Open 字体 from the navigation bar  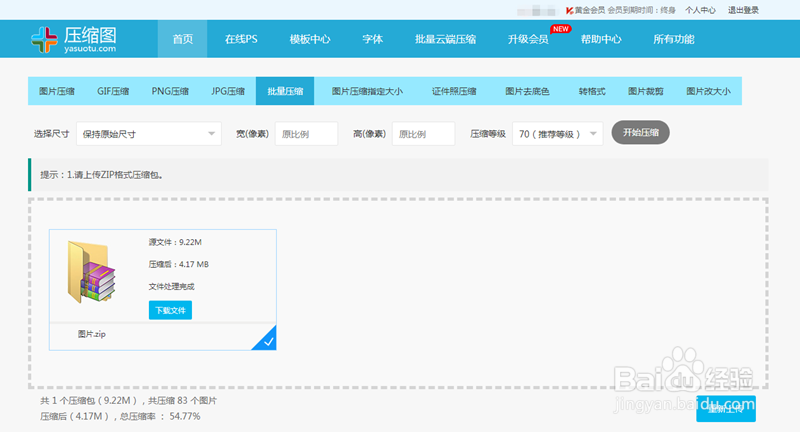372,39
